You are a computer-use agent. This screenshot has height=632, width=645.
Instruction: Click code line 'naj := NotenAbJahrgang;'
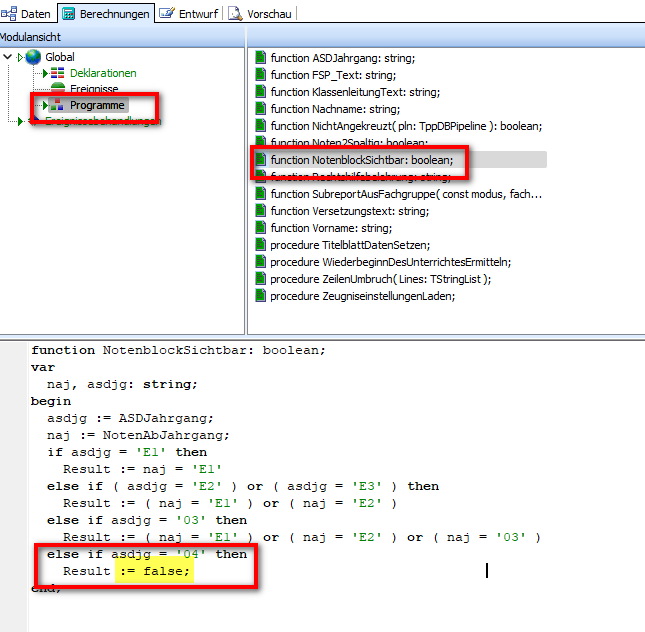[x=138, y=435]
